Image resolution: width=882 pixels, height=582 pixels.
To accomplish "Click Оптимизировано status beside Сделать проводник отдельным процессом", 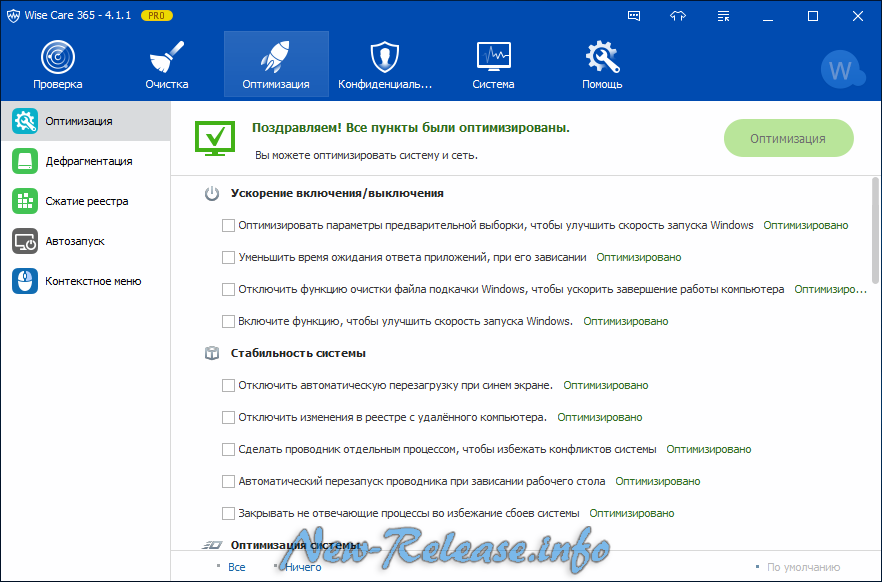I will coord(709,450).
